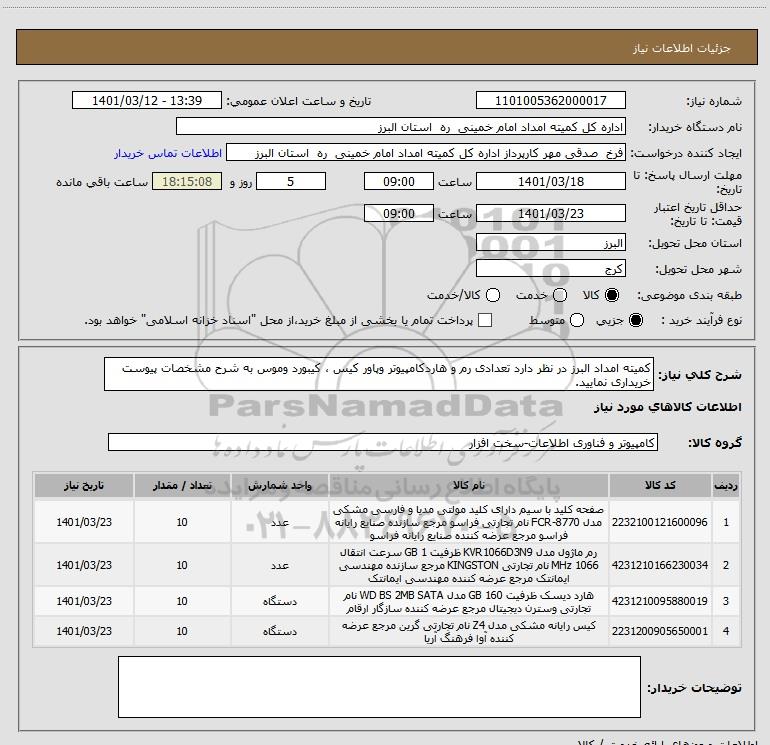Click the unit cell for the keyboard row
770x745 pixels.
[279, 523]
